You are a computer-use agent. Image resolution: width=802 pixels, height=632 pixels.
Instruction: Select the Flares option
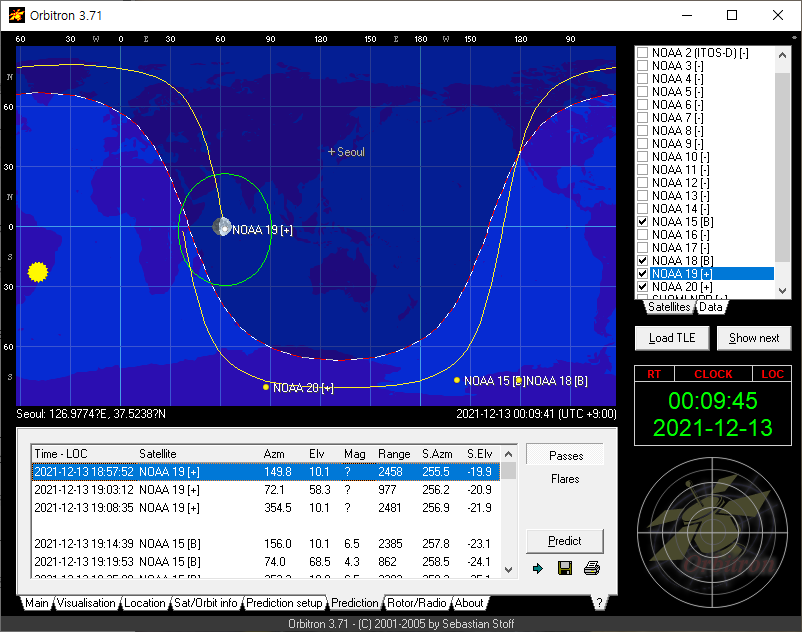[x=565, y=479]
